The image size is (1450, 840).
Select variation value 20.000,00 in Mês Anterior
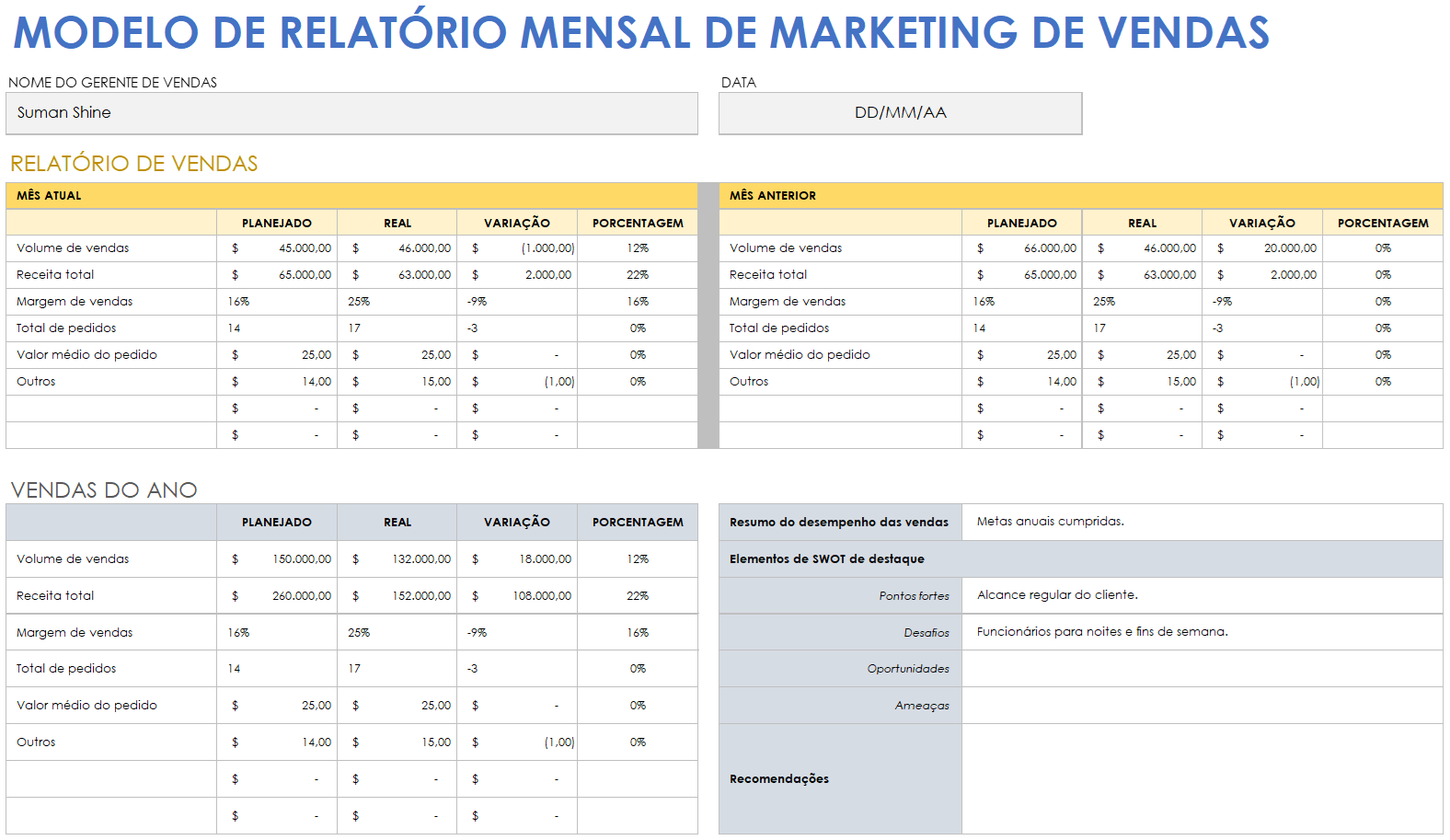point(1262,248)
